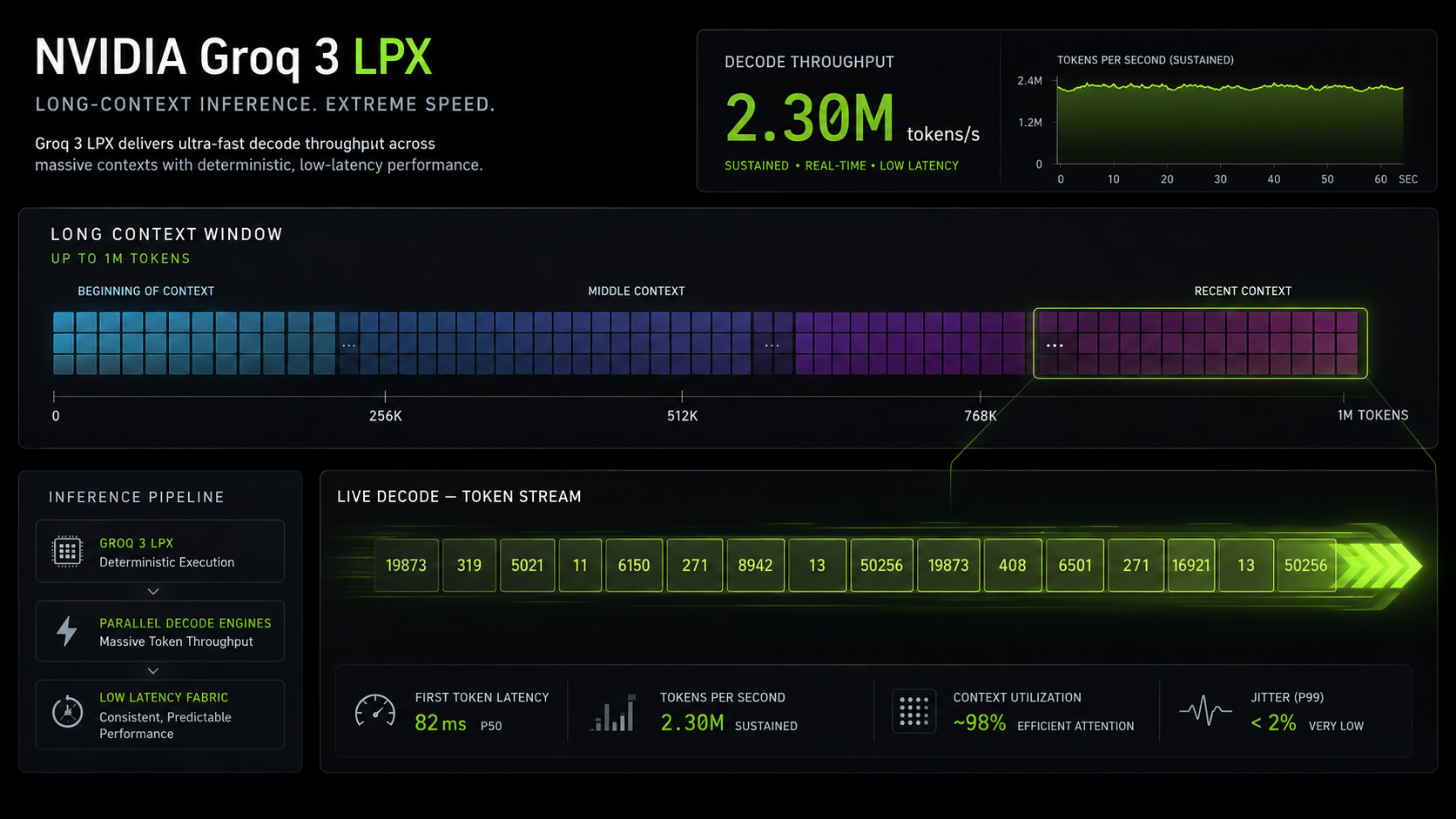Click ellipsis inside Recent Context box

(1055, 346)
